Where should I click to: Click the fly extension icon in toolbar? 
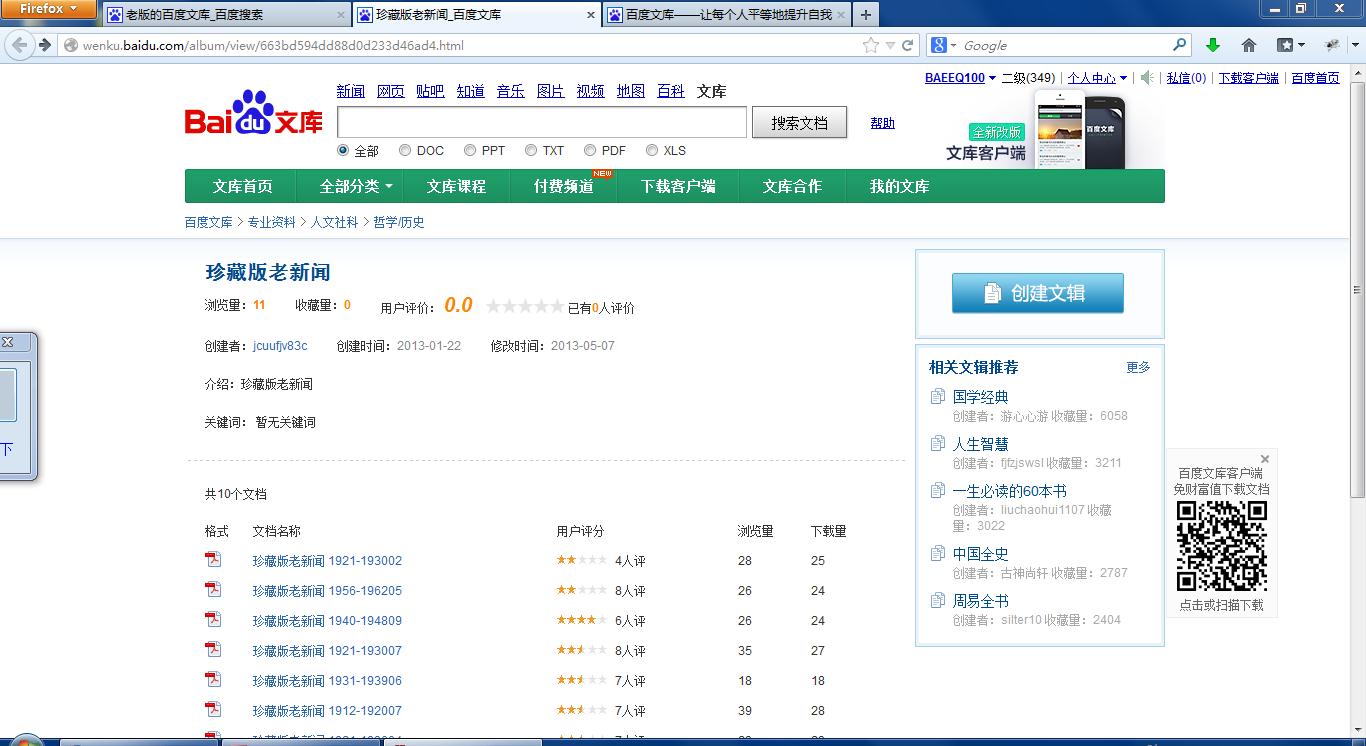(x=1332, y=45)
